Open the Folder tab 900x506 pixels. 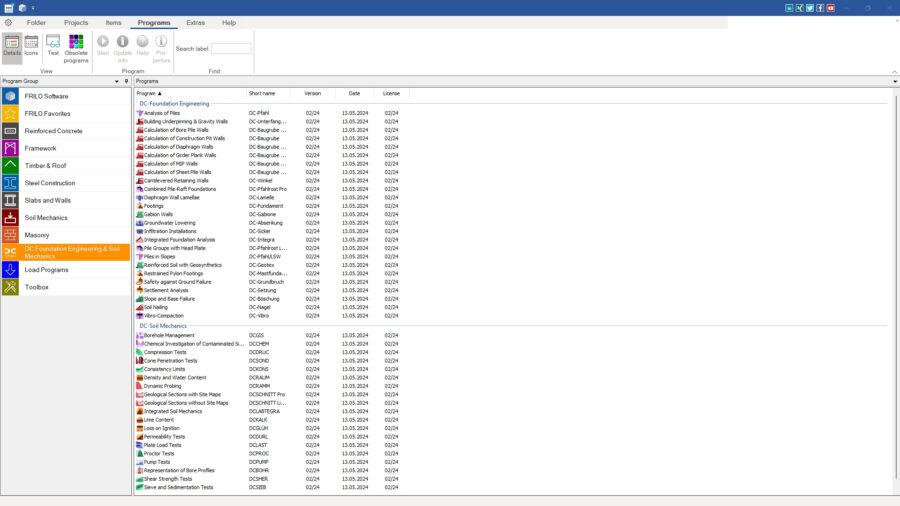(36, 23)
